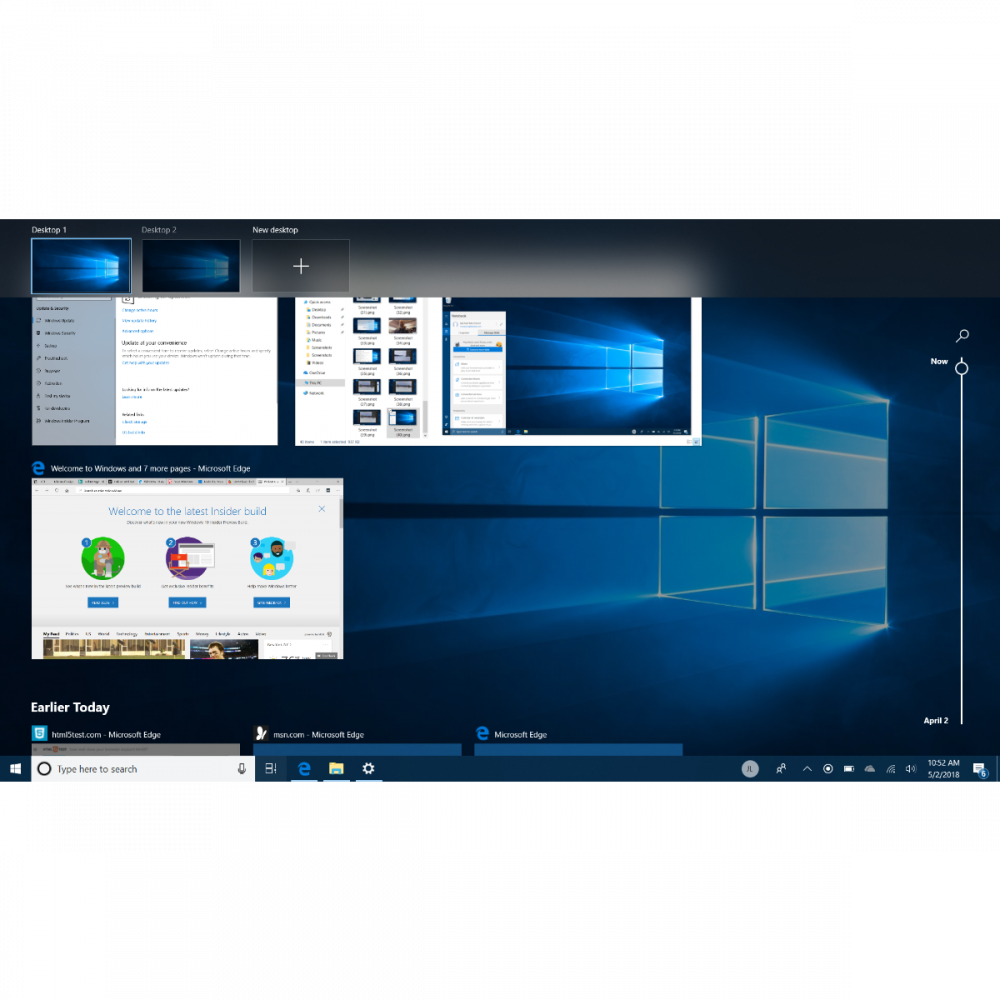Open the Start menu
Viewport: 1000px width, 1000px height.
(16, 769)
